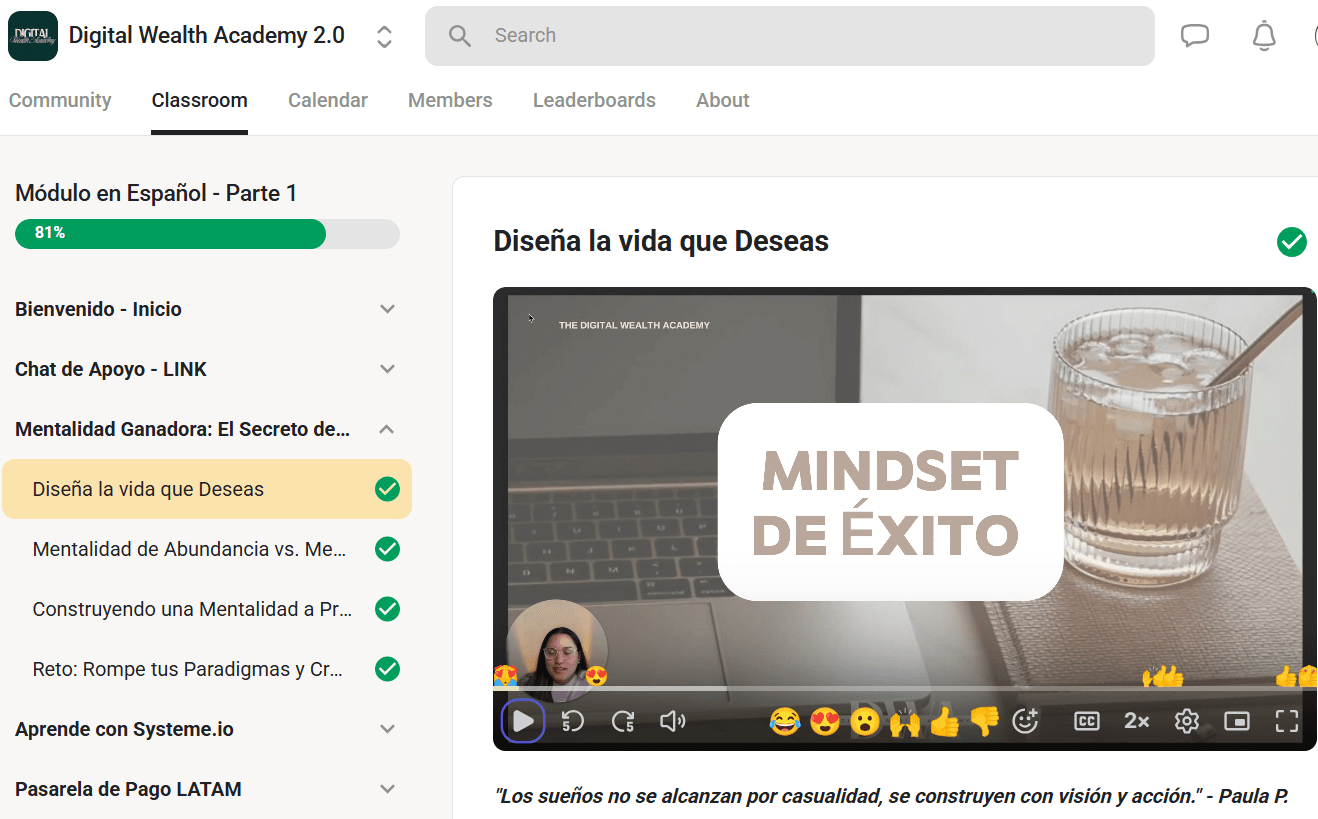
Task: Expand the Aprende con Systeme.io chevron
Action: click(388, 729)
